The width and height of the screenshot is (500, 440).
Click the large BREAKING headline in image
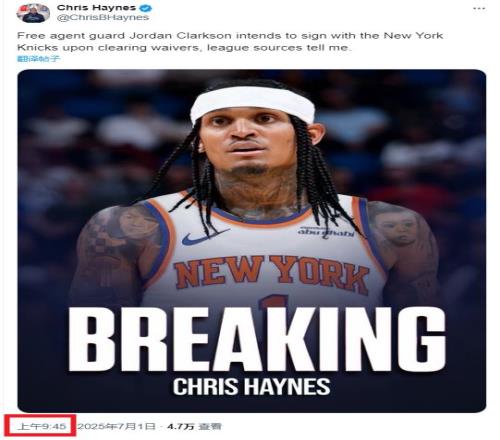(x=257, y=339)
